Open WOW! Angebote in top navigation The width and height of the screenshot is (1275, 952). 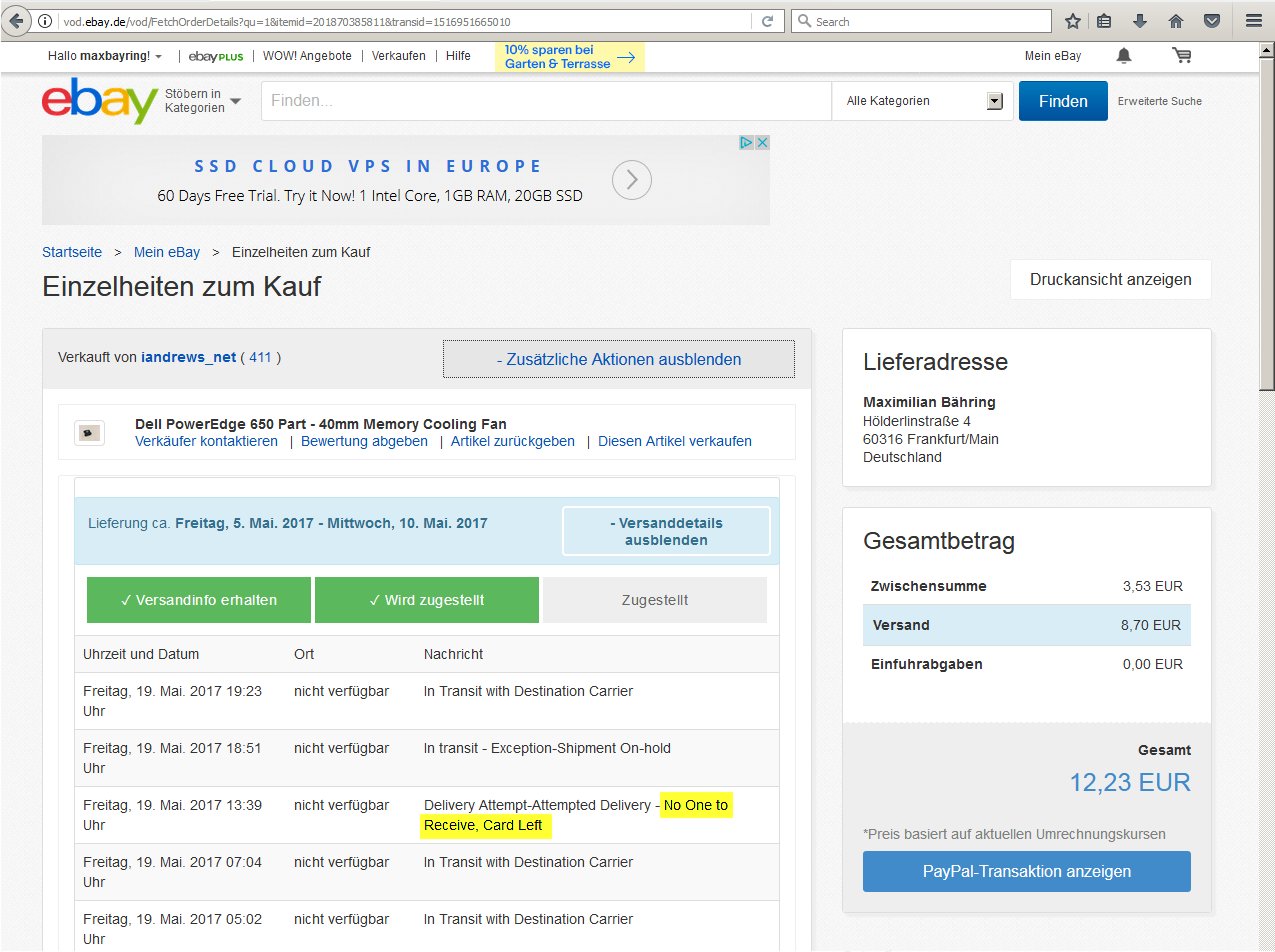point(307,56)
